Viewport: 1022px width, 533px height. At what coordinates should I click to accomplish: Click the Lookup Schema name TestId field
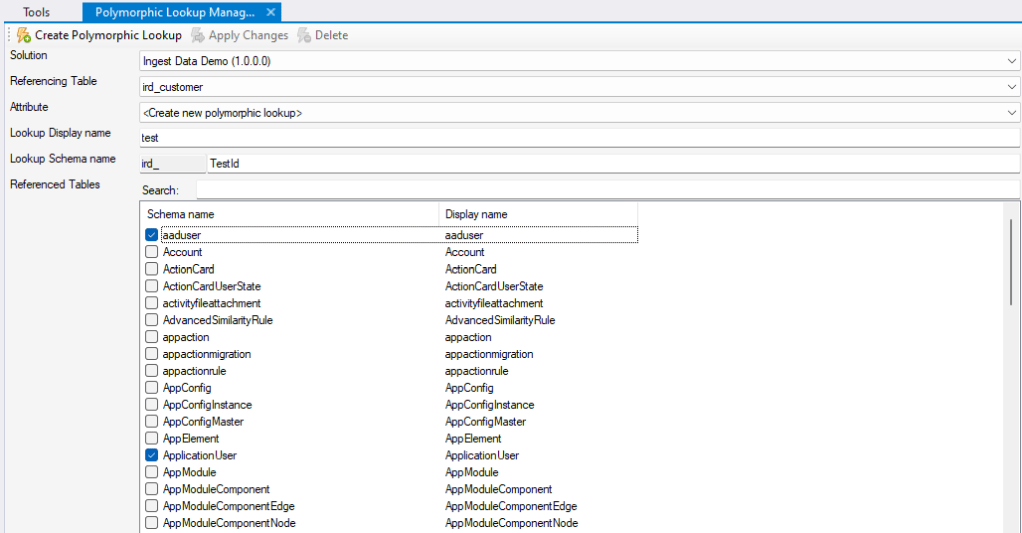pyautogui.click(x=612, y=163)
